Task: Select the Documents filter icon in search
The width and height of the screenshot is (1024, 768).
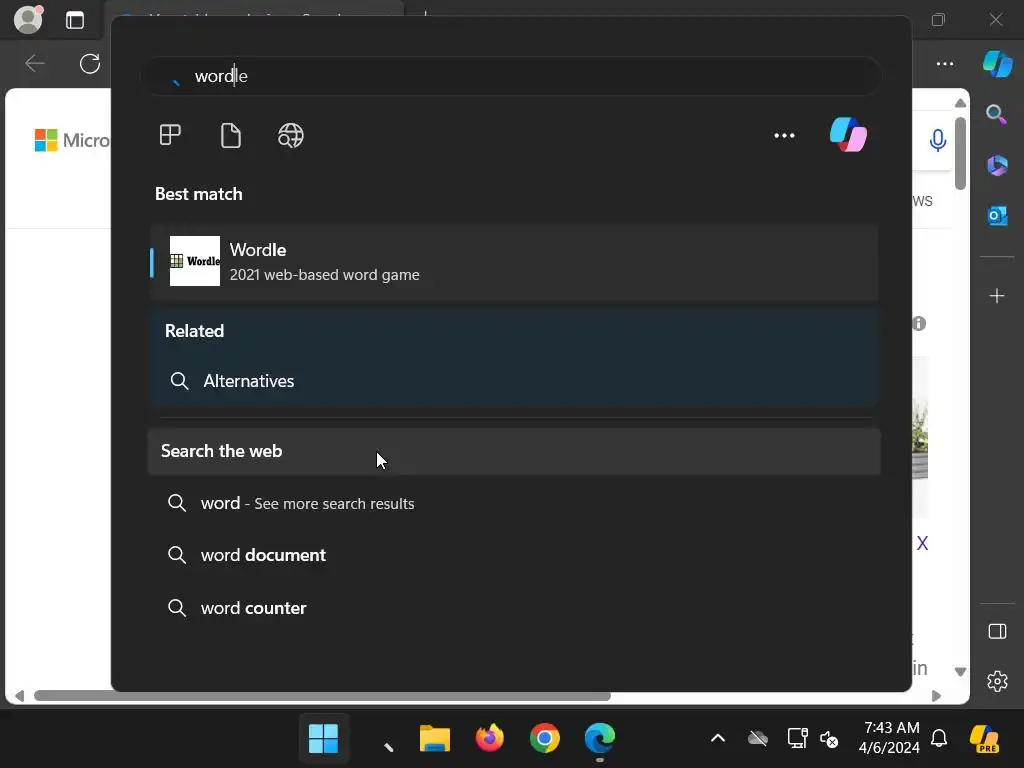Action: [231, 135]
